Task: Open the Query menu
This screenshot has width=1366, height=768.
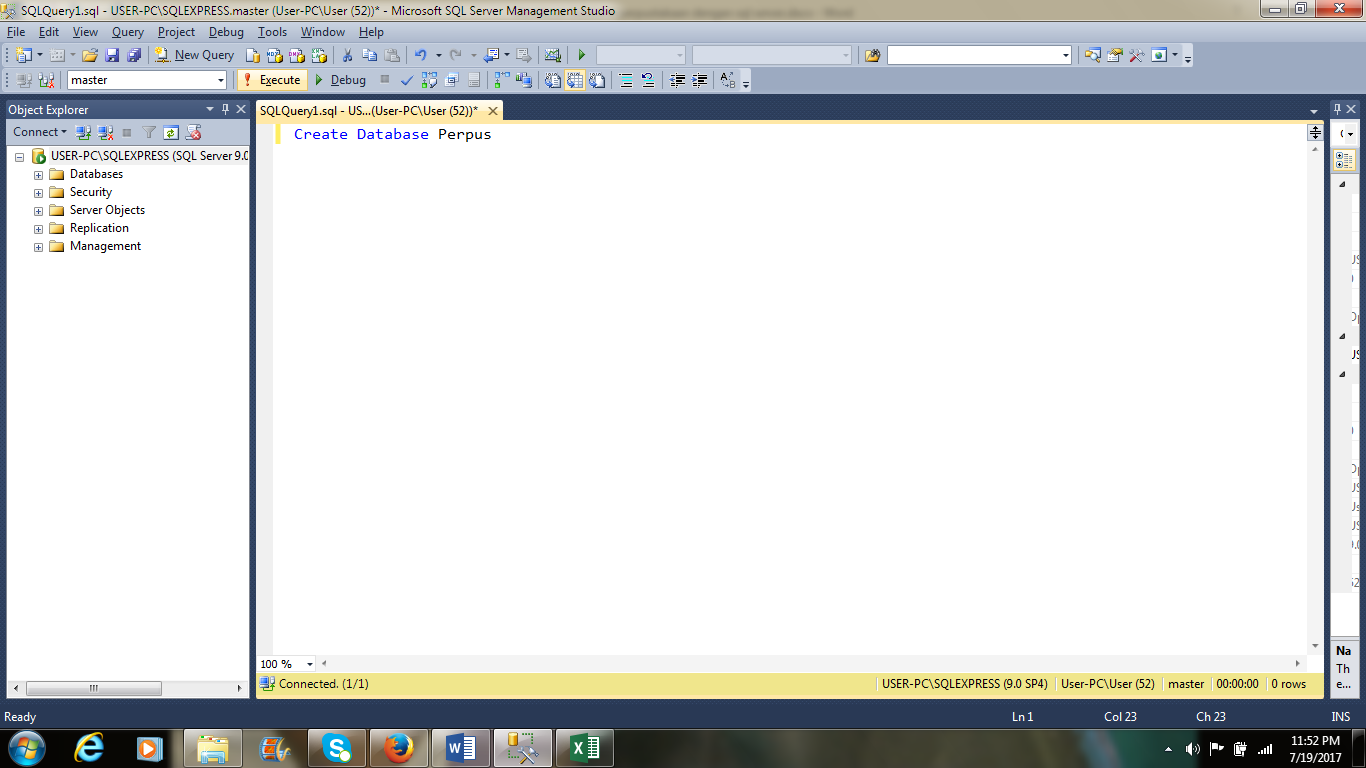Action: tap(127, 32)
